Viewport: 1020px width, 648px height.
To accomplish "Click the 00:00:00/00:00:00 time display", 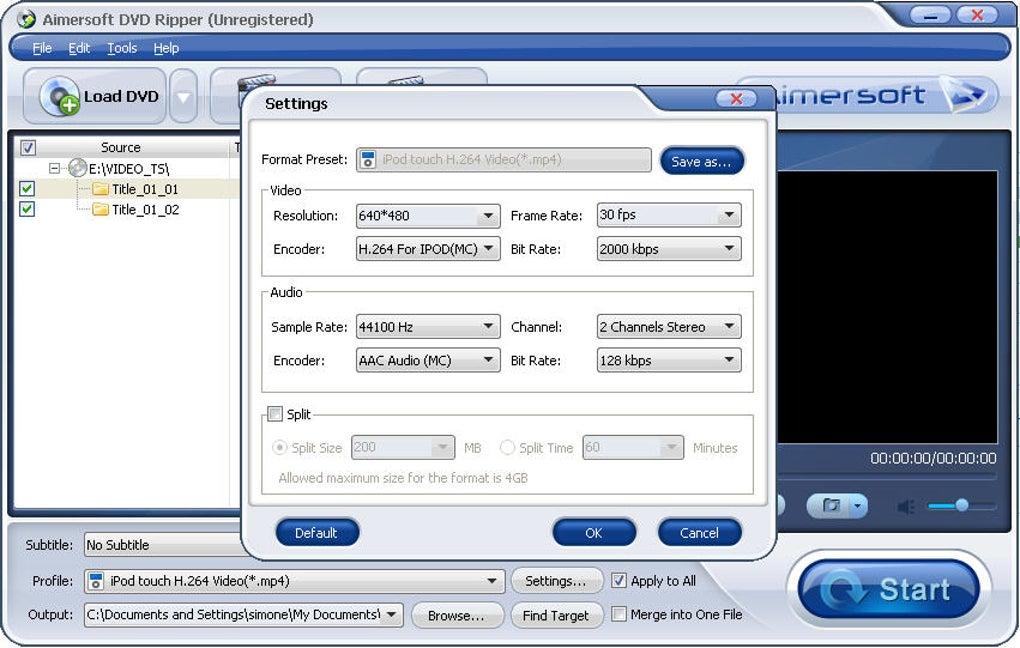I will 933,458.
